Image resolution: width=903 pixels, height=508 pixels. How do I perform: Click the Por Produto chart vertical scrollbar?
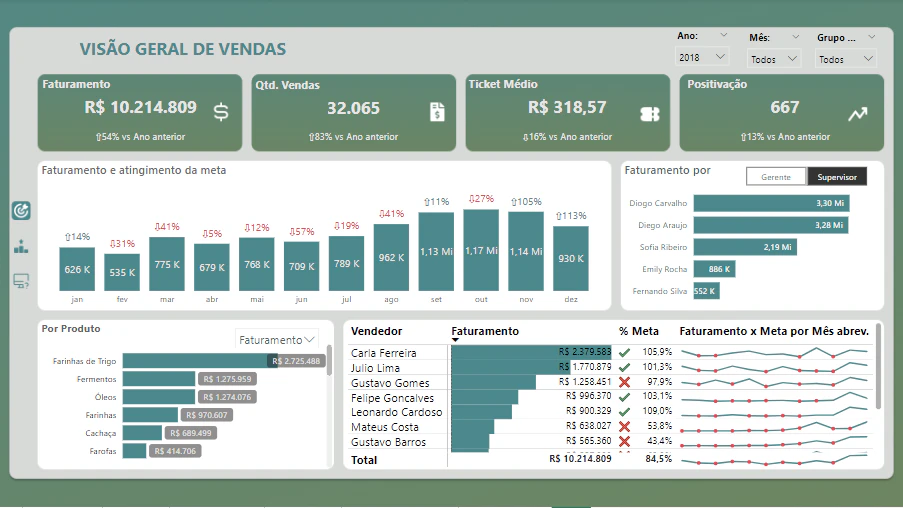(x=329, y=361)
